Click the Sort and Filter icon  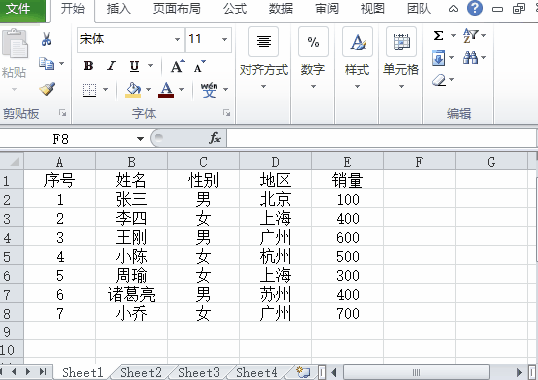(470, 35)
